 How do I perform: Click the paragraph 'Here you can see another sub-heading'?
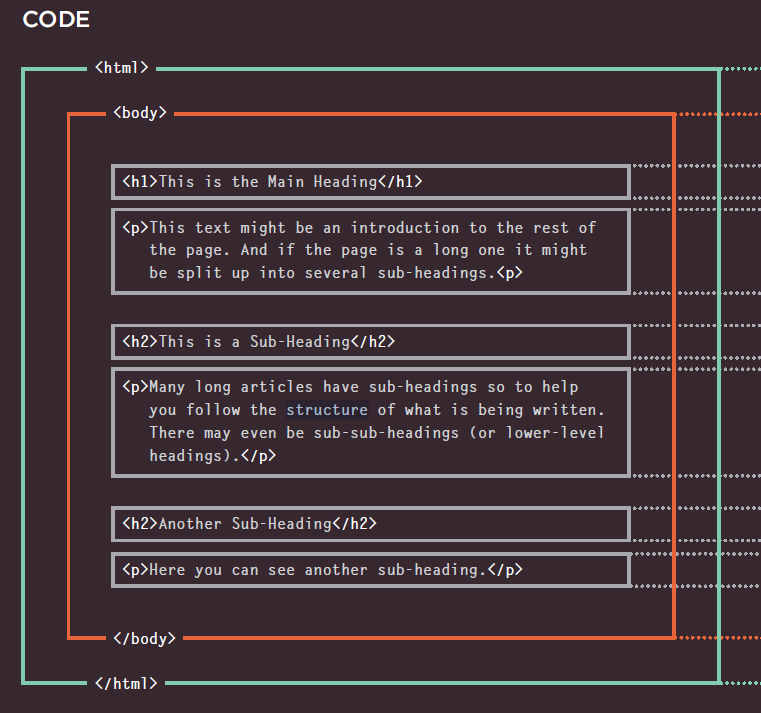point(322,569)
